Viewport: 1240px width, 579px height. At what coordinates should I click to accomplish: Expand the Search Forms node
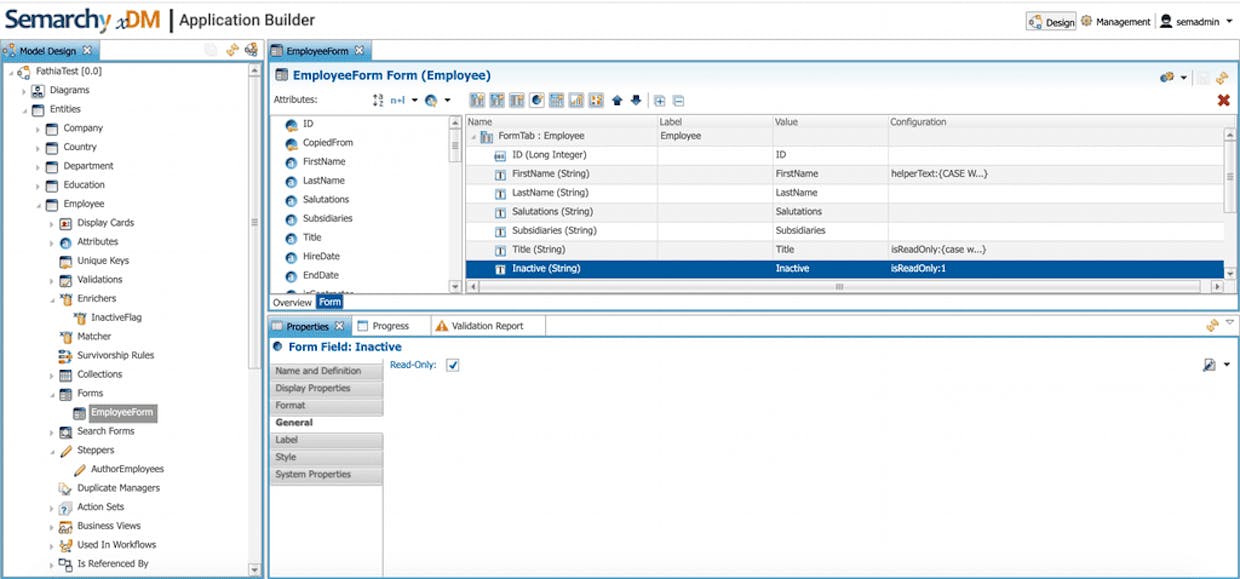52,432
